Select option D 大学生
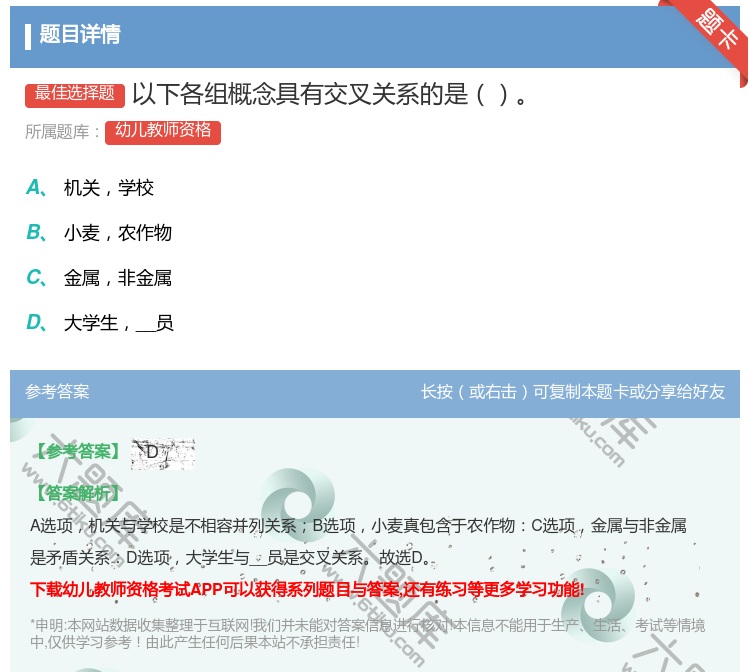750x672 pixels. [99, 323]
